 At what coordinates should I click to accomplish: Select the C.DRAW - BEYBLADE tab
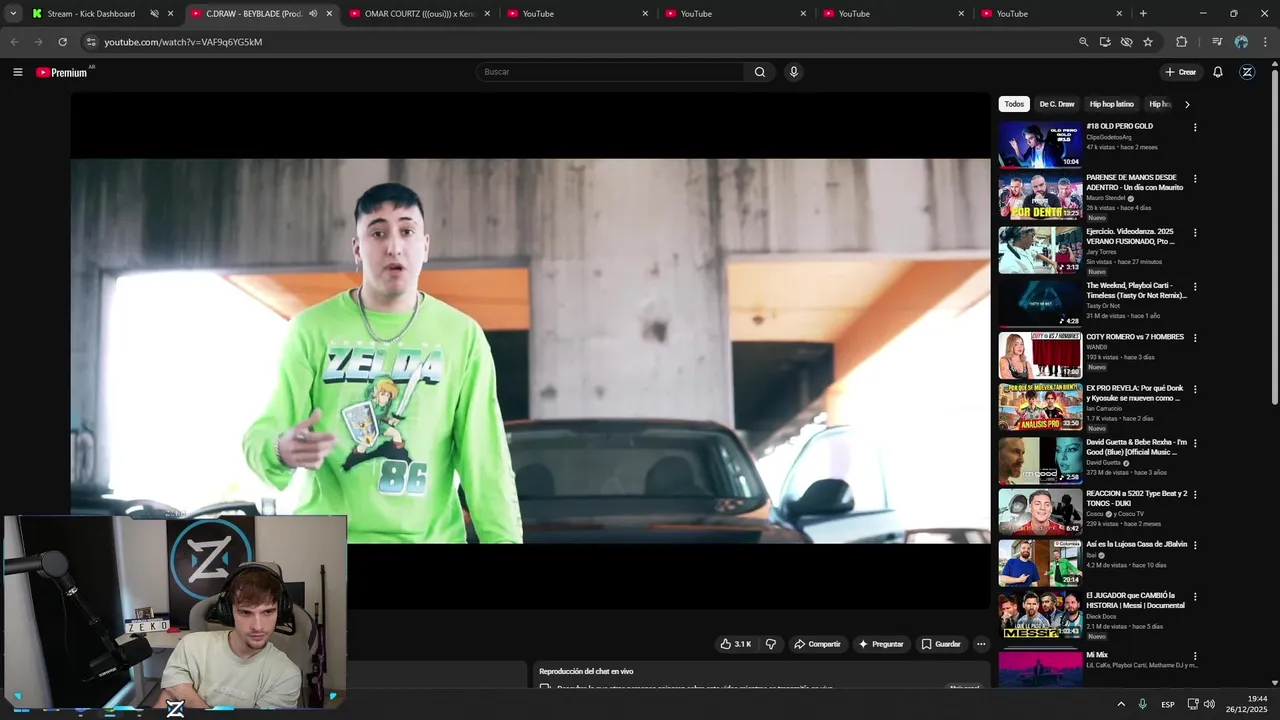[x=253, y=14]
